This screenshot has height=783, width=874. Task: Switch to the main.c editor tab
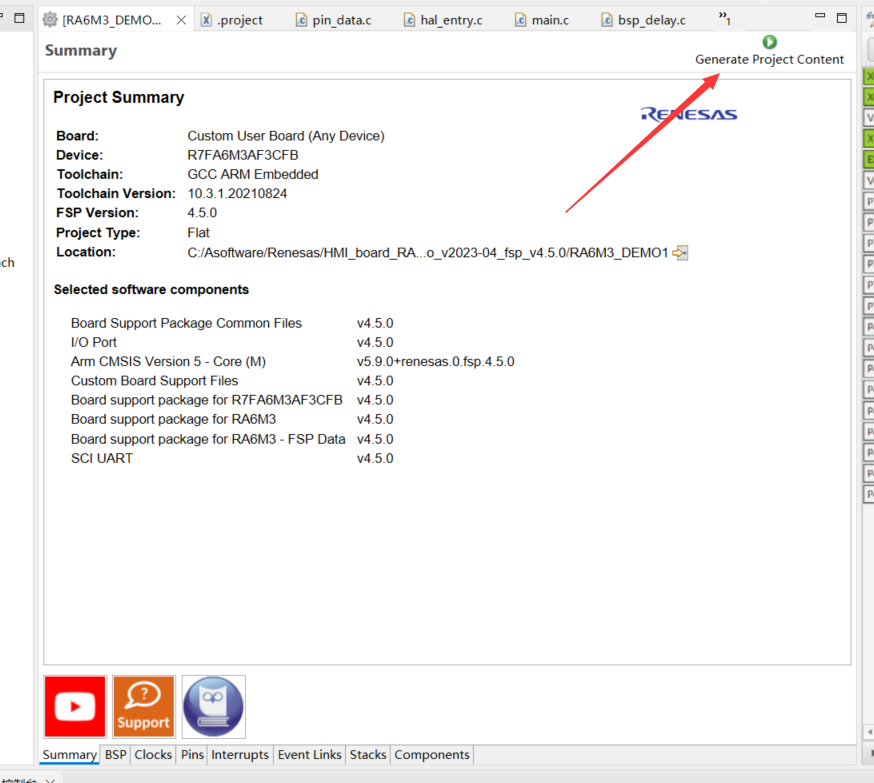coord(542,20)
